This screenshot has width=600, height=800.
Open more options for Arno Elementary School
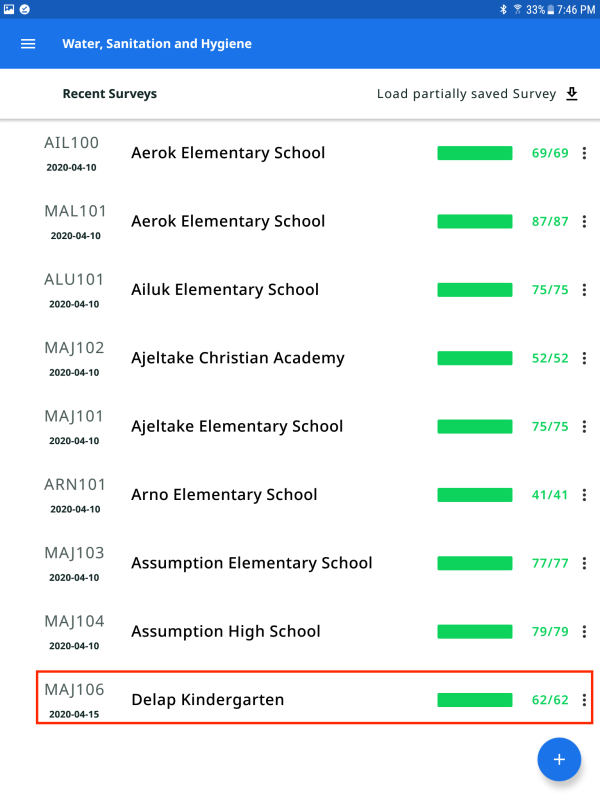tap(584, 494)
